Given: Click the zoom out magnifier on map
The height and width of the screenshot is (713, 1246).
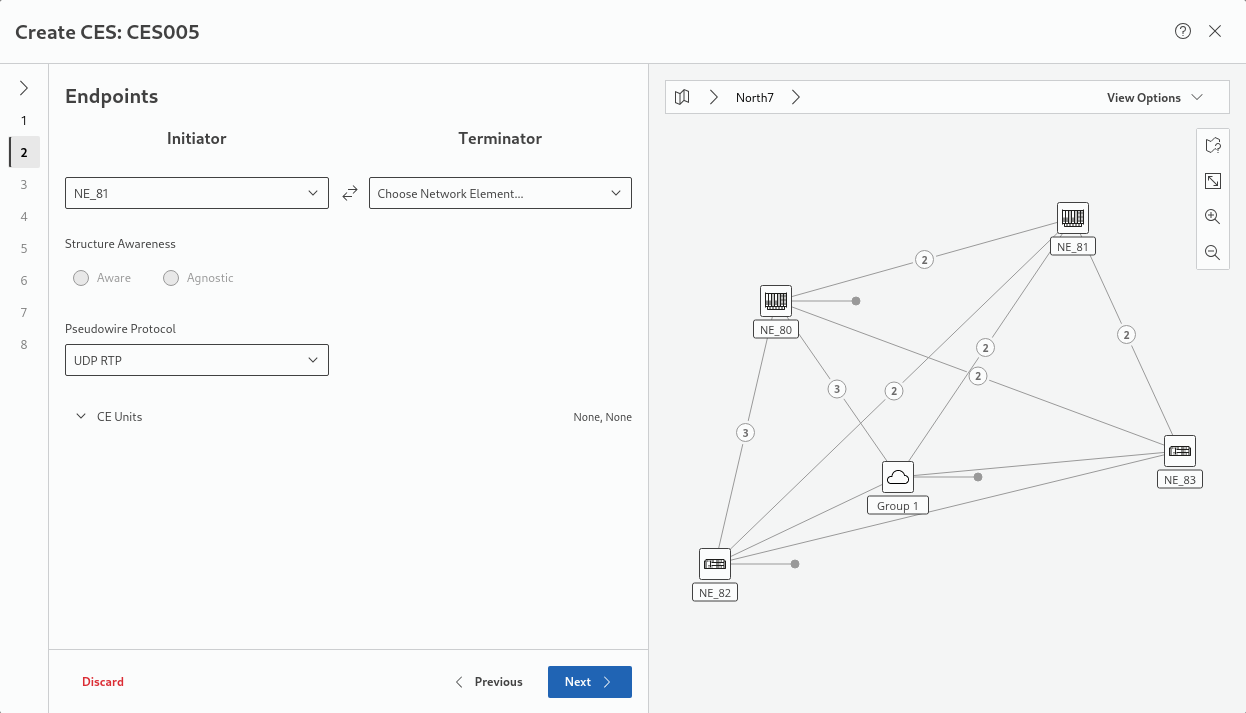Looking at the screenshot, I should click(1212, 253).
